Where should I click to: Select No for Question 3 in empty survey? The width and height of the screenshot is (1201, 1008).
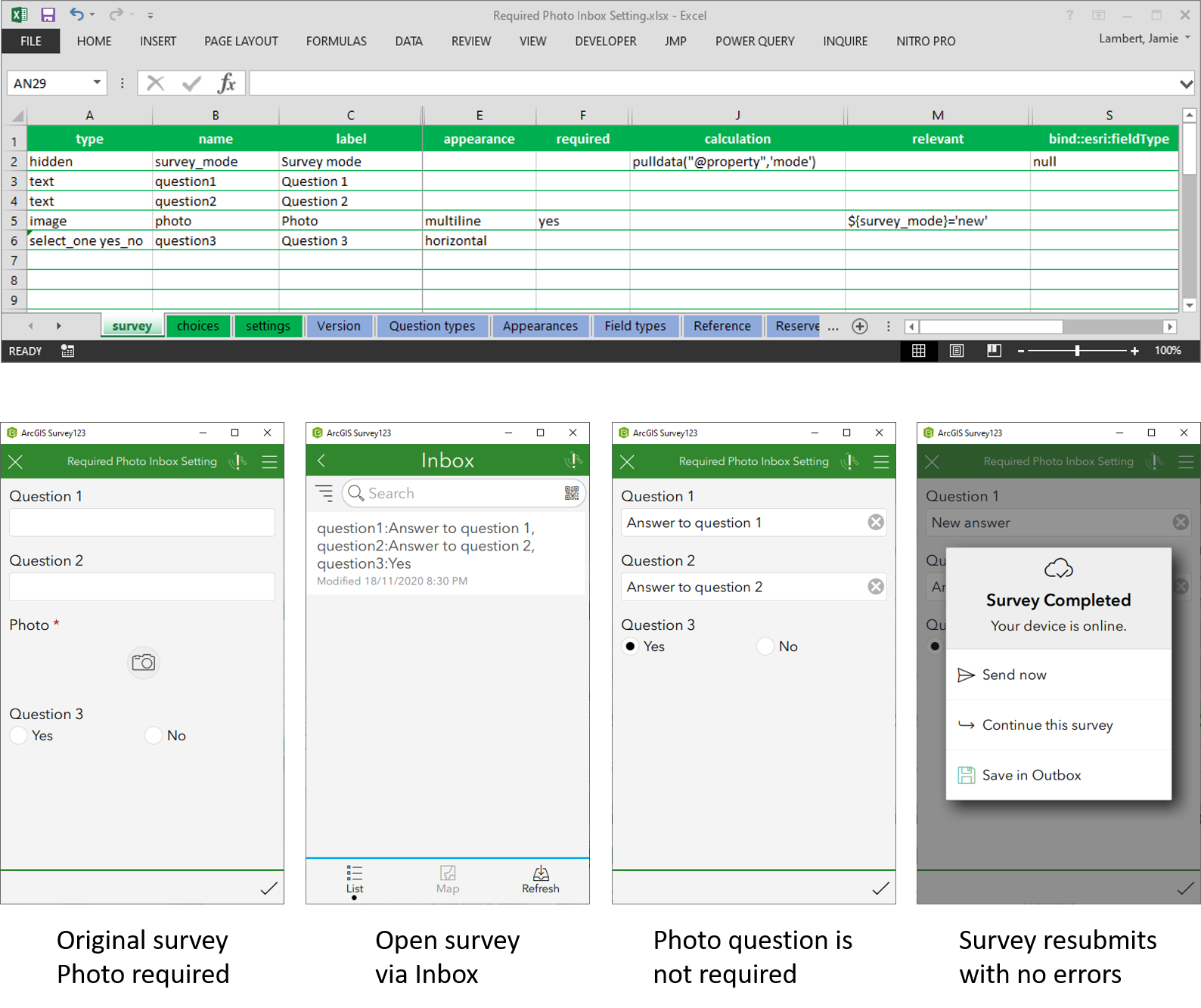pyautogui.click(x=154, y=736)
